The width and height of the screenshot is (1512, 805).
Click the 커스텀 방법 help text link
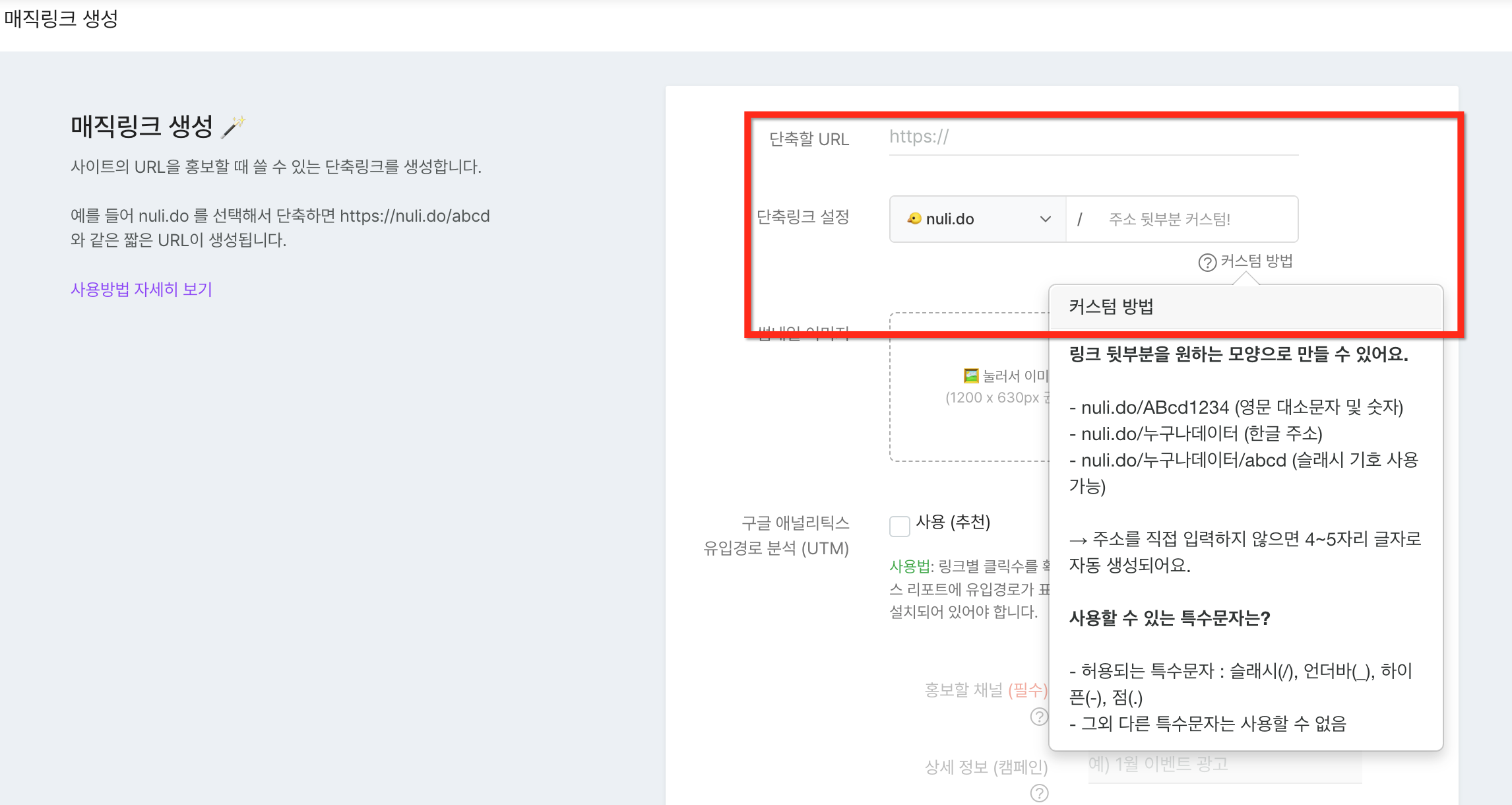click(1256, 261)
